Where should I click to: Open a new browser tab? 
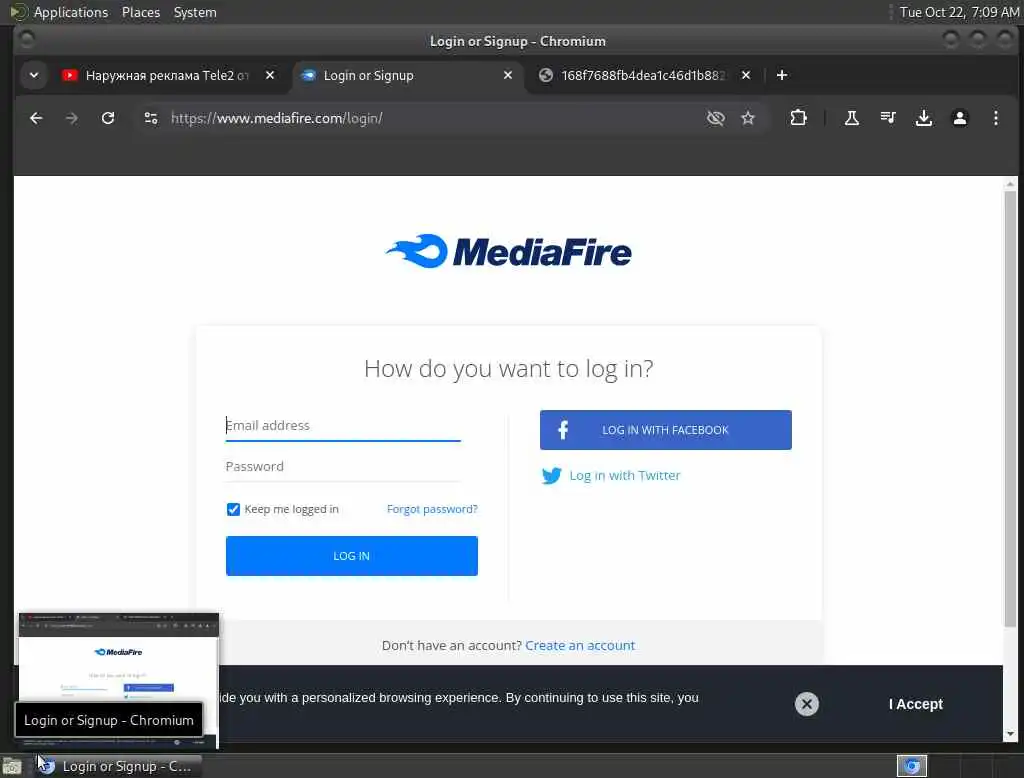click(782, 75)
